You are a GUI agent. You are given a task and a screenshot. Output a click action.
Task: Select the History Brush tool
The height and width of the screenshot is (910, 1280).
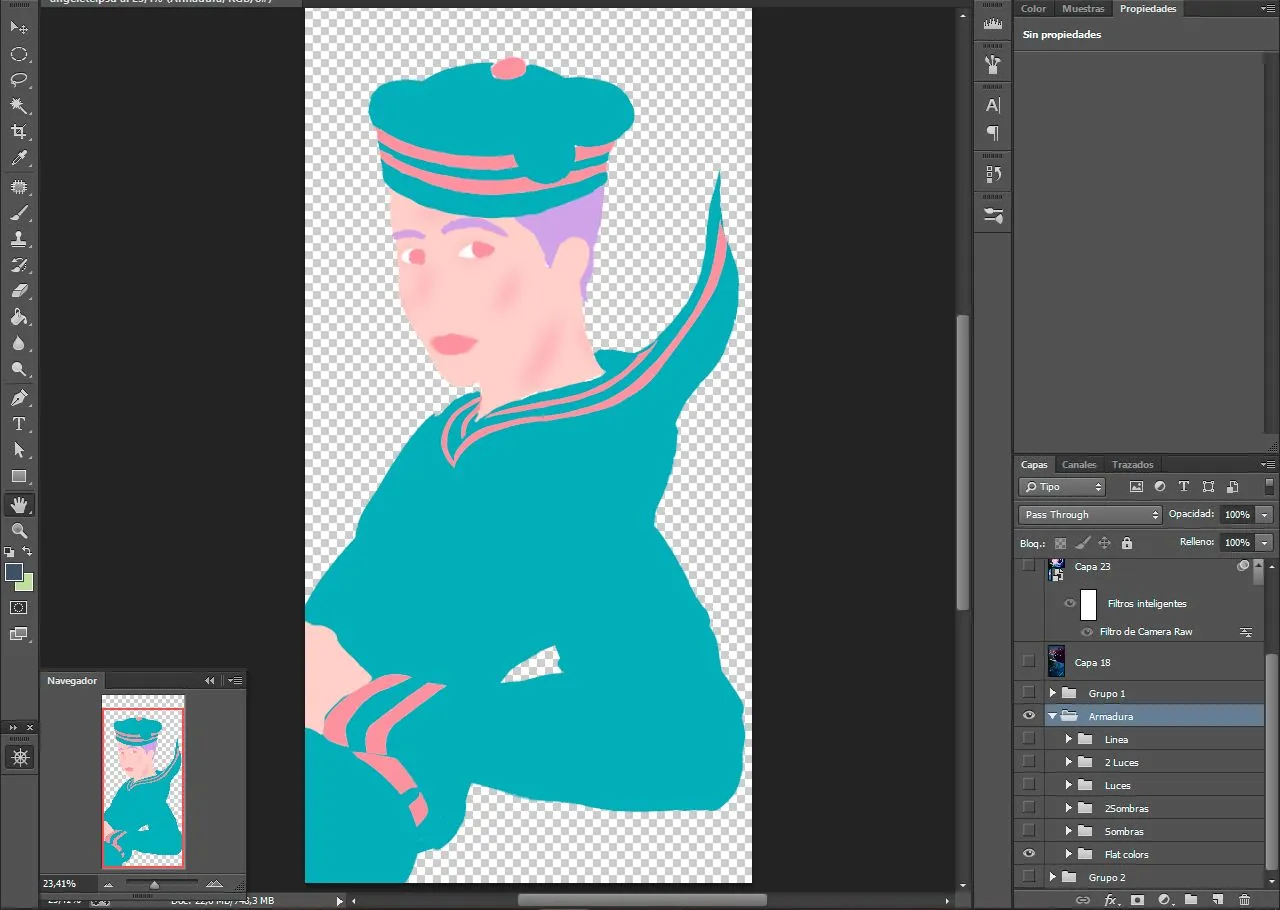point(19,266)
